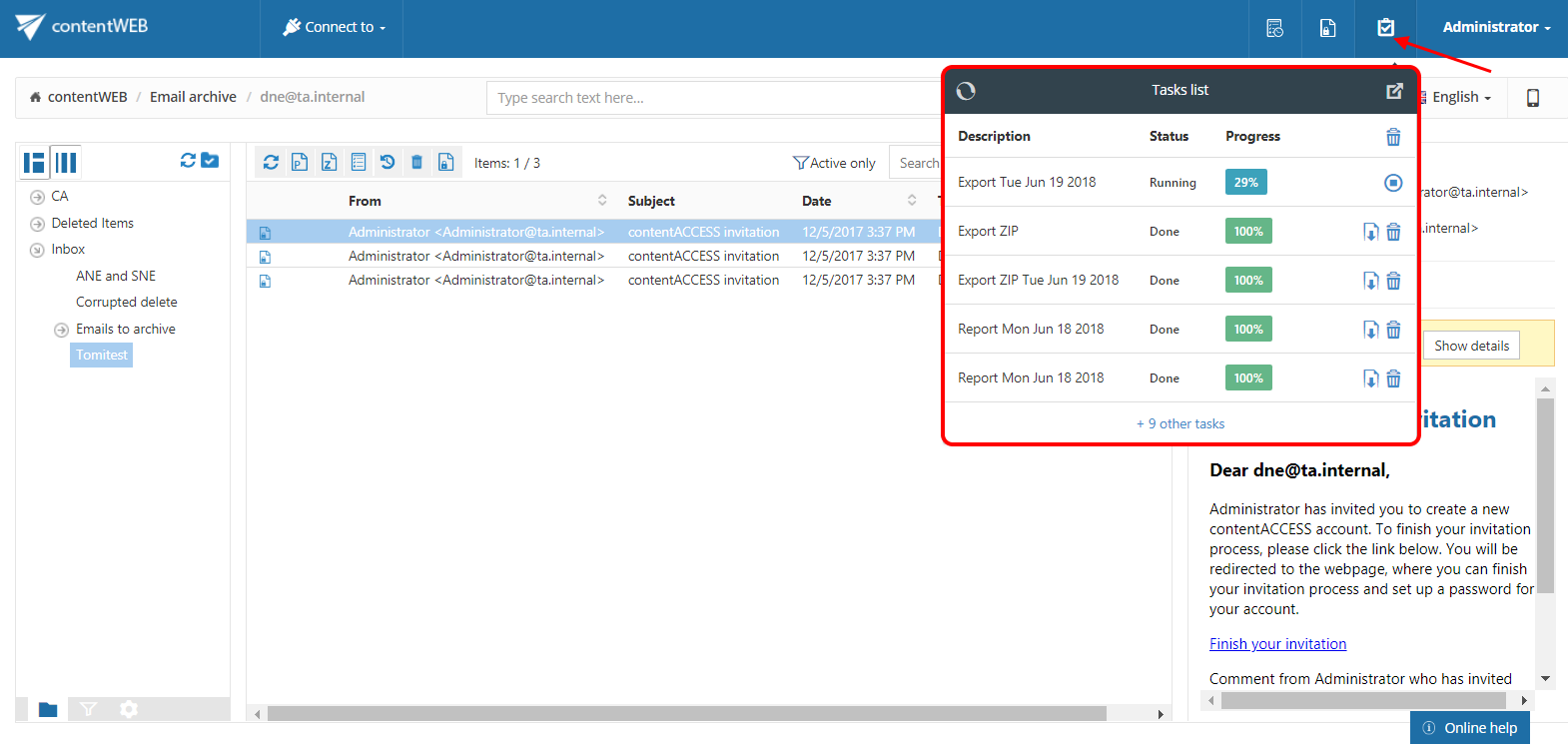The image size is (1568, 744).
Task: Open the settings gear tab at tree bottom
Action: tap(129, 709)
